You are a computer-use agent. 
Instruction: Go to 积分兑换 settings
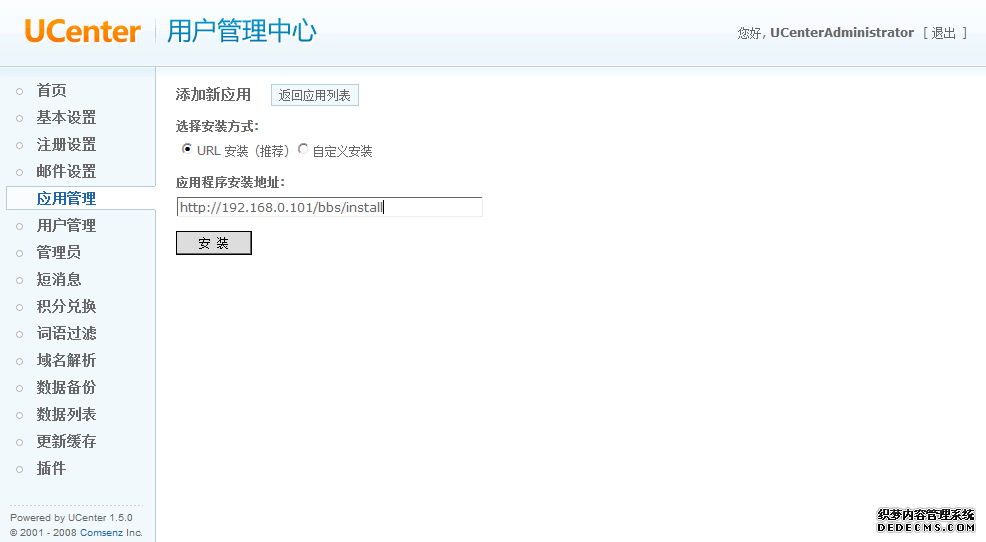pos(66,307)
